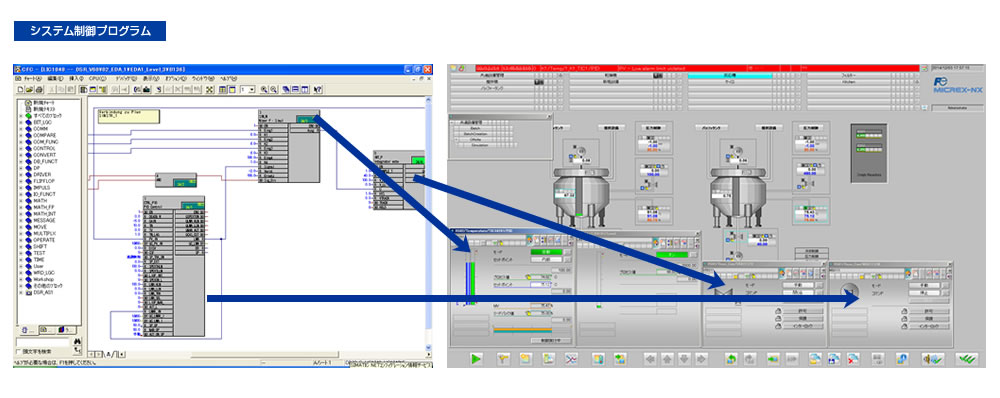Click the green checkmarks acknowledge icon
The image size is (1000, 398).
967,358
